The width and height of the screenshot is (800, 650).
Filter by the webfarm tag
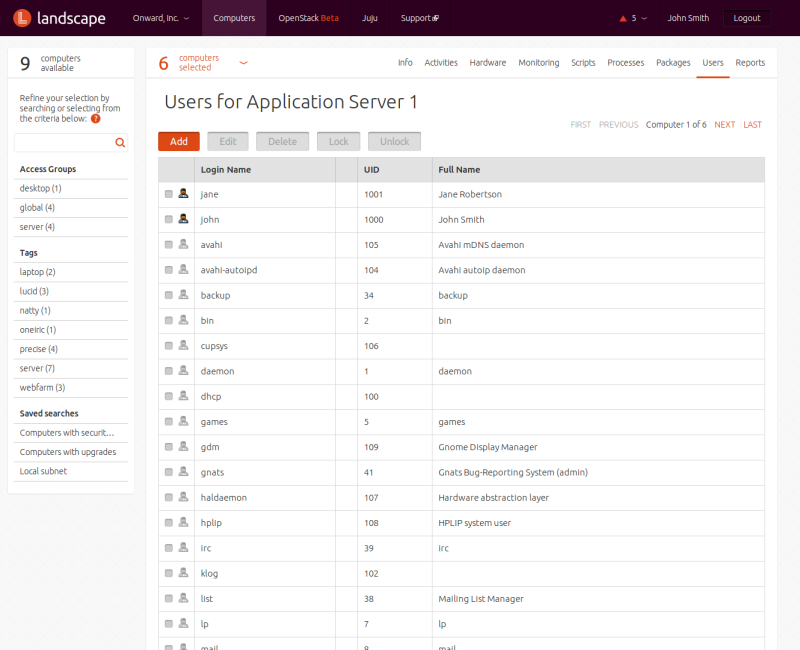pyautogui.click(x=42, y=387)
